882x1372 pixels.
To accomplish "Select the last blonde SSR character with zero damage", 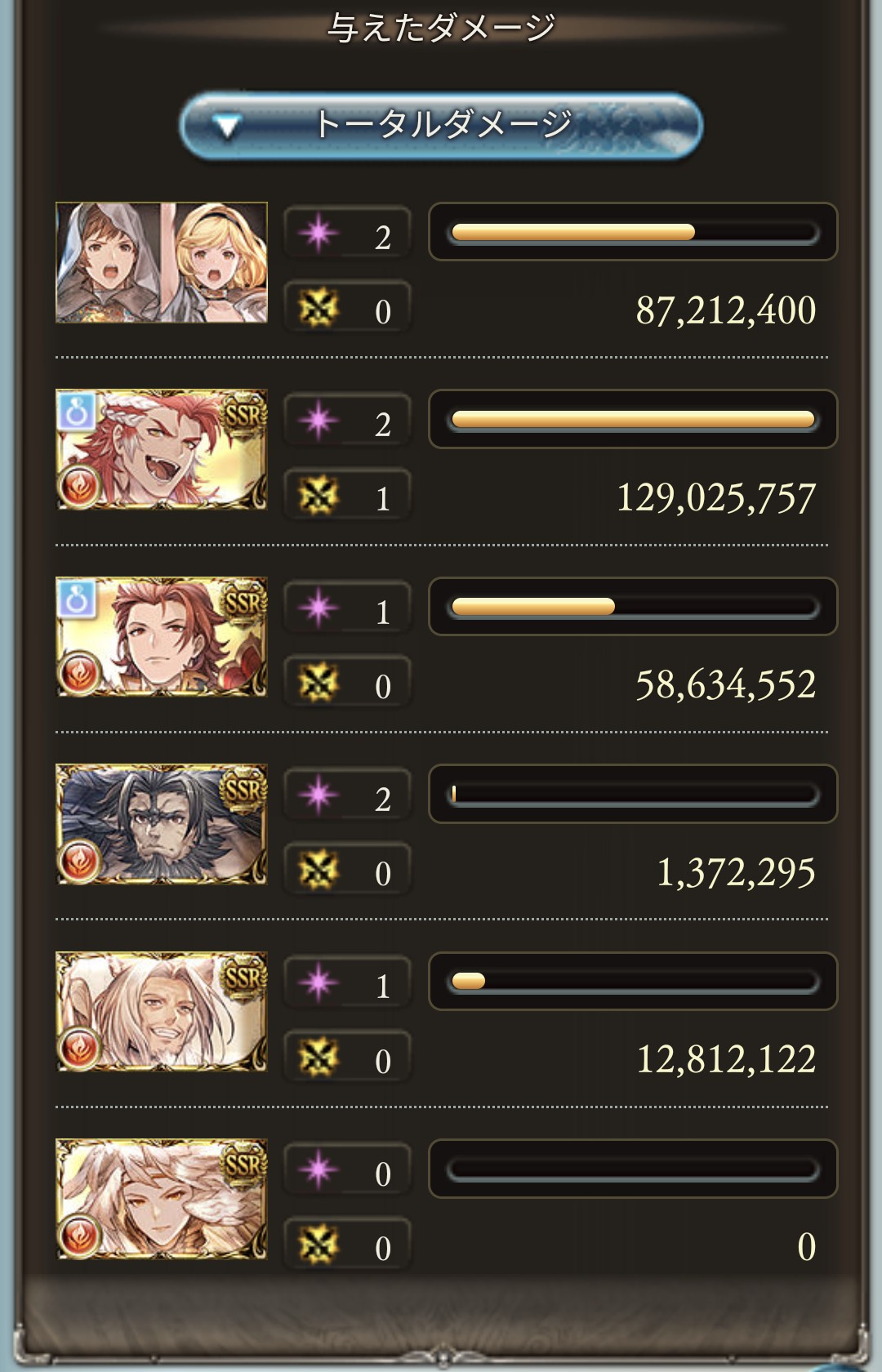I will [x=162, y=1199].
